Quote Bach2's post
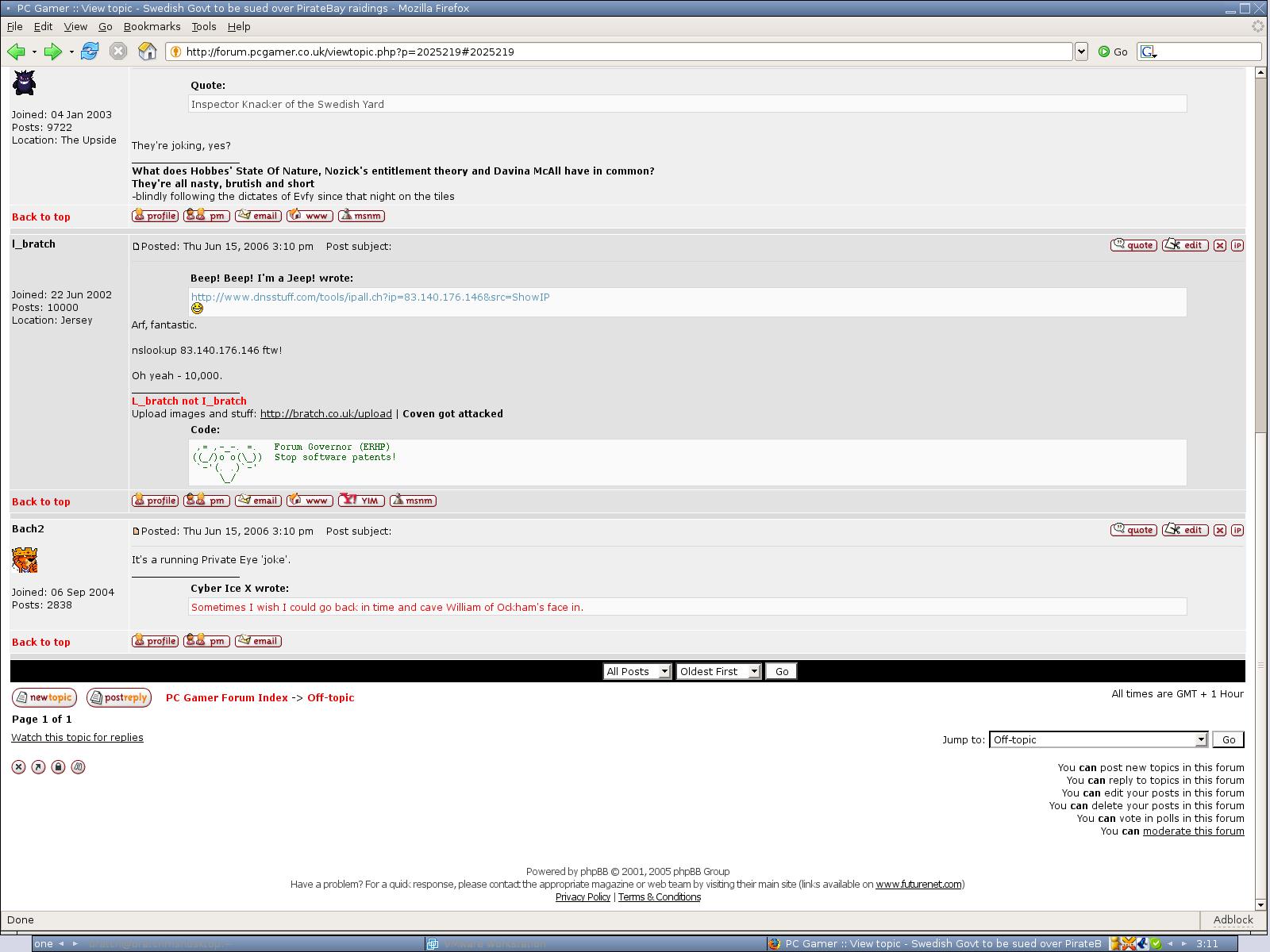Viewport: 1270px width, 952px height. coord(1133,530)
